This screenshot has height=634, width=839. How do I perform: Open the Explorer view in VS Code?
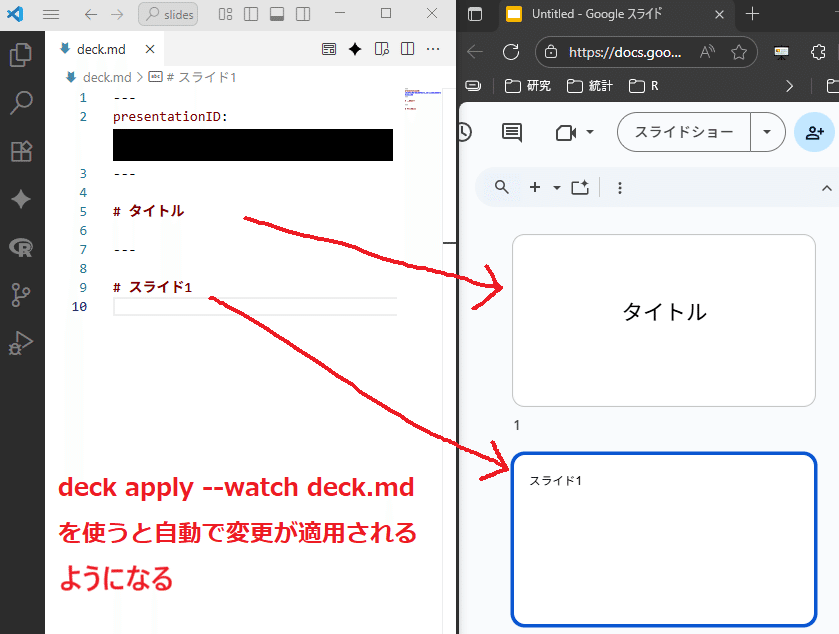[21, 55]
